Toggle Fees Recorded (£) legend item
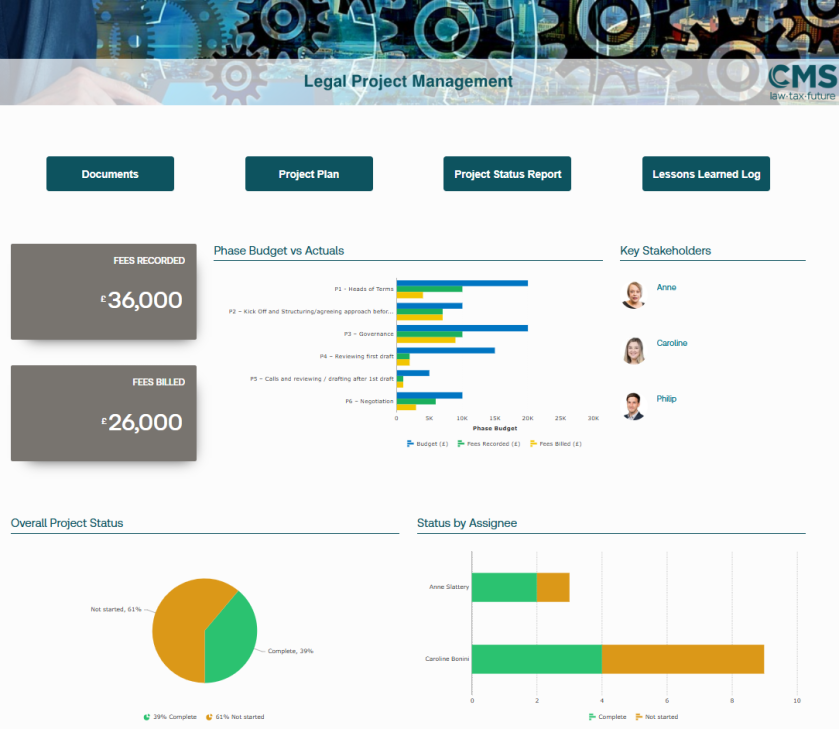This screenshot has height=729, width=839. tap(488, 443)
